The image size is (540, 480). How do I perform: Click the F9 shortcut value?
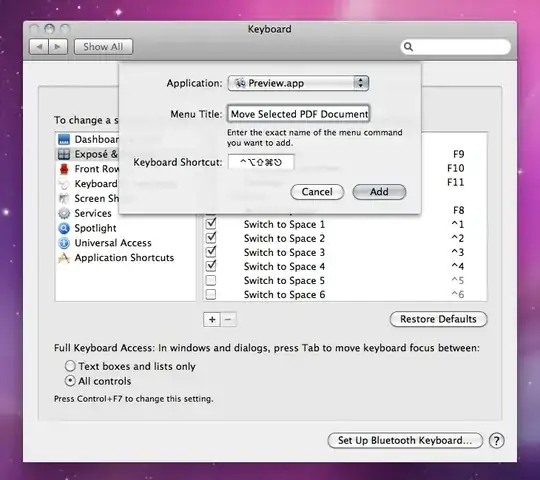coord(458,154)
